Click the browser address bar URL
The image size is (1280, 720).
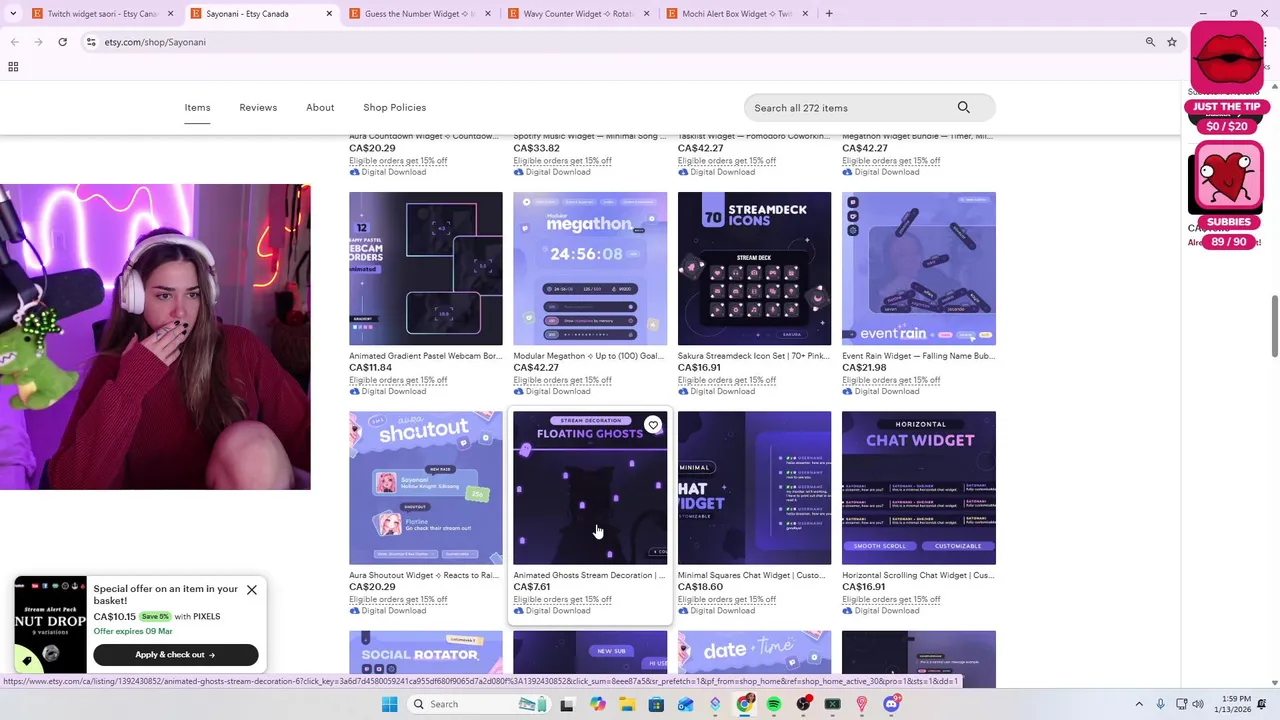[155, 42]
